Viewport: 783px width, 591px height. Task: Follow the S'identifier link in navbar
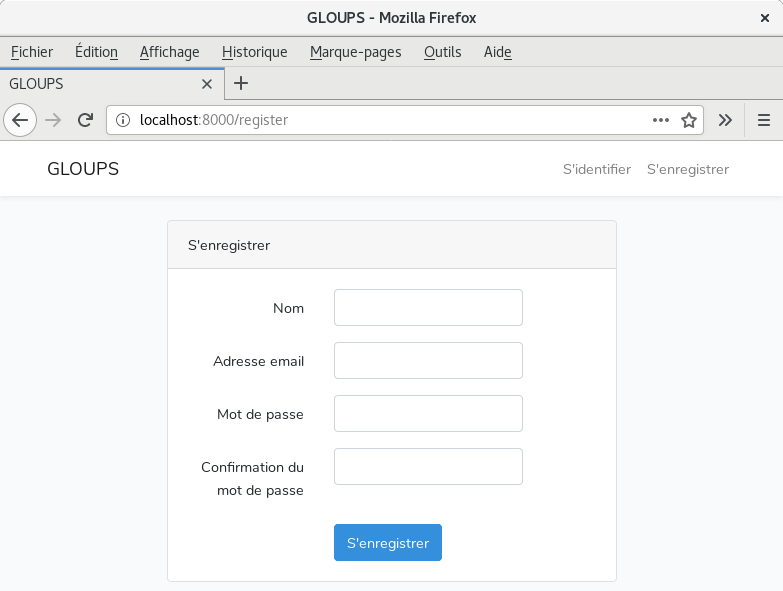(x=597, y=169)
